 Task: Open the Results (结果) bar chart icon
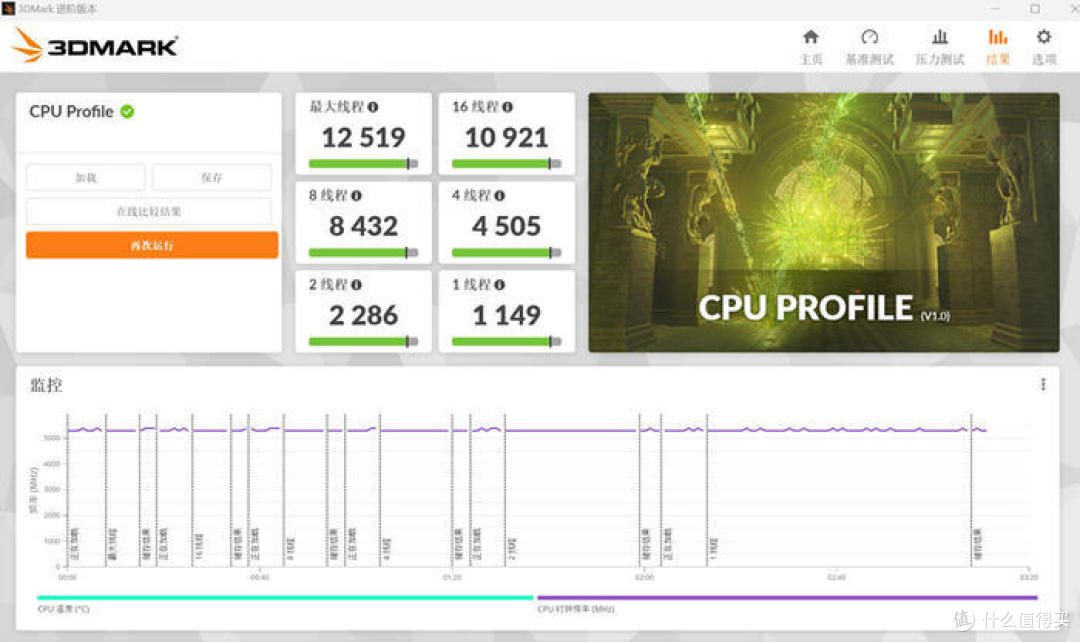pyautogui.click(x=997, y=37)
